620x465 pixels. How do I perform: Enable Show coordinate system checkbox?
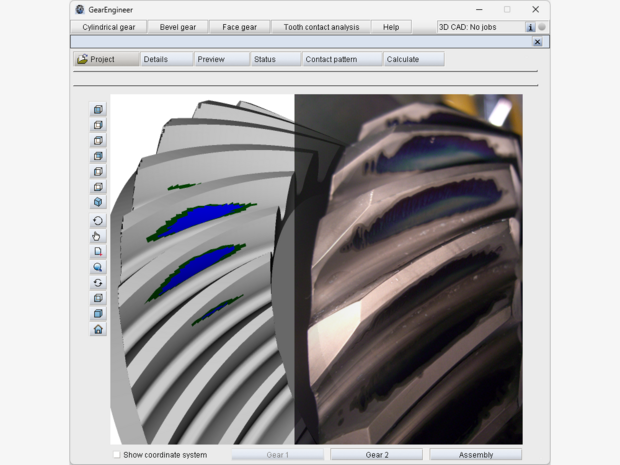[117, 455]
